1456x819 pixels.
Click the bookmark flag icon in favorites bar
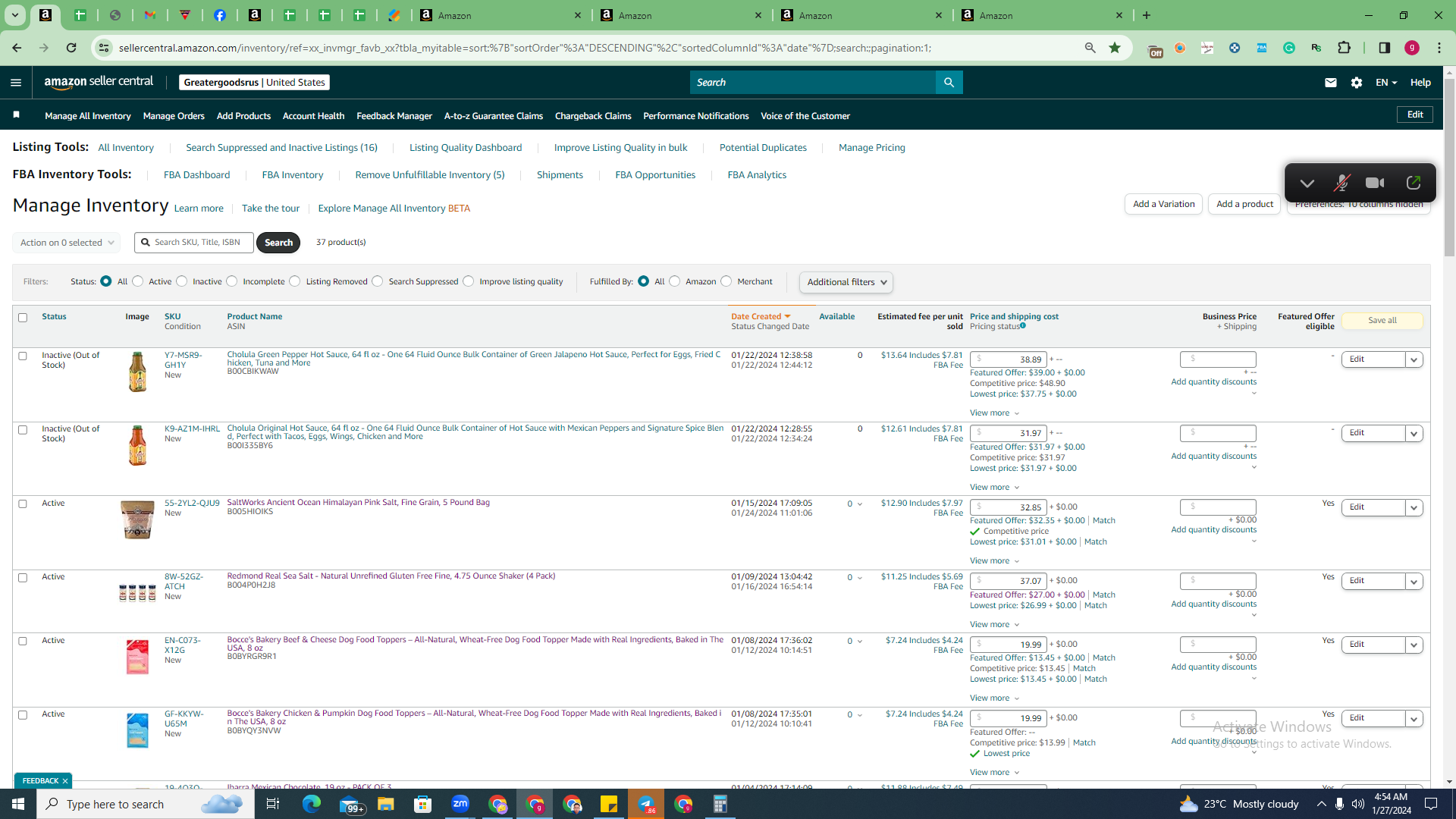click(16, 115)
